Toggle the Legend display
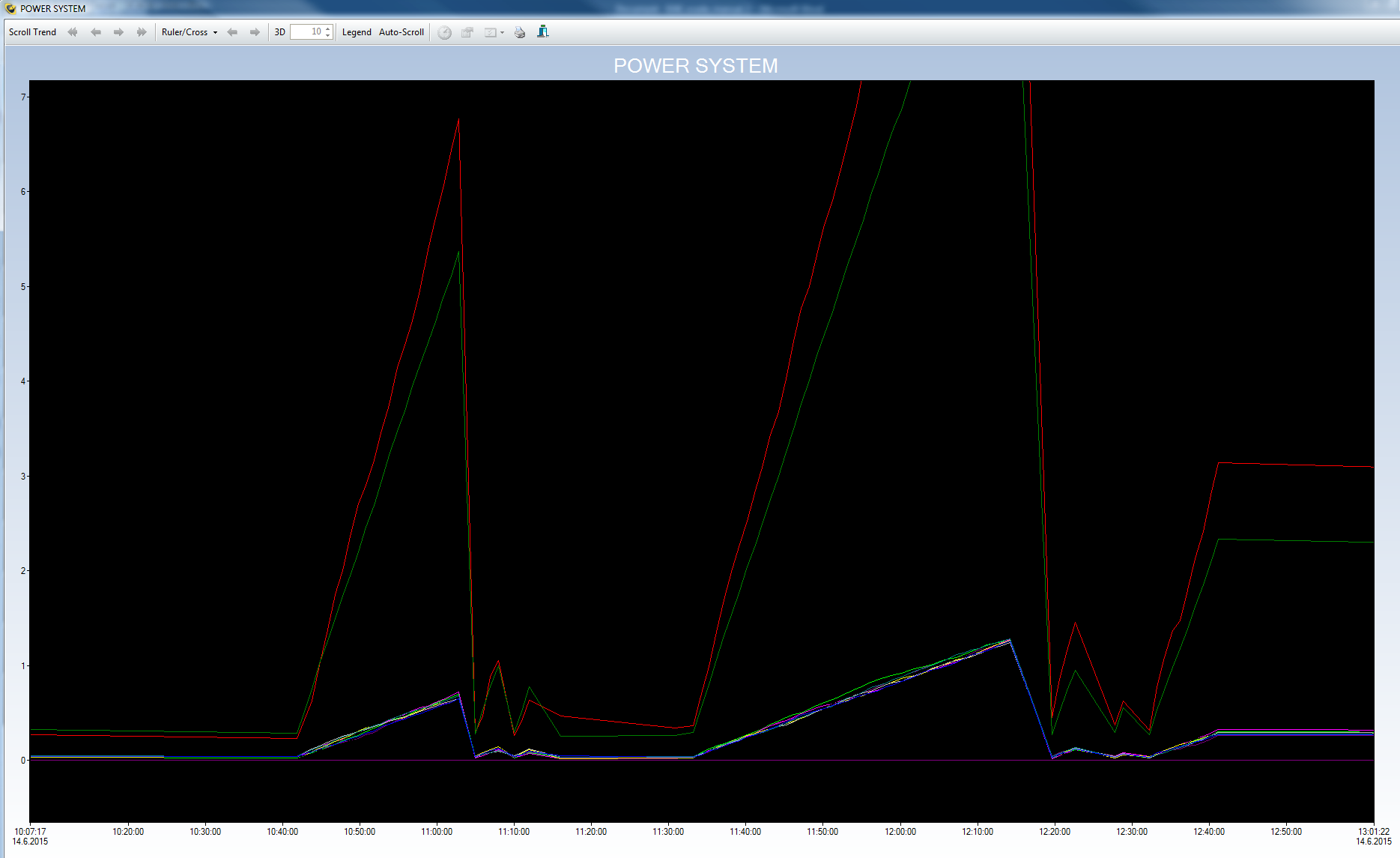This screenshot has height=858, width=1400. coord(357,32)
